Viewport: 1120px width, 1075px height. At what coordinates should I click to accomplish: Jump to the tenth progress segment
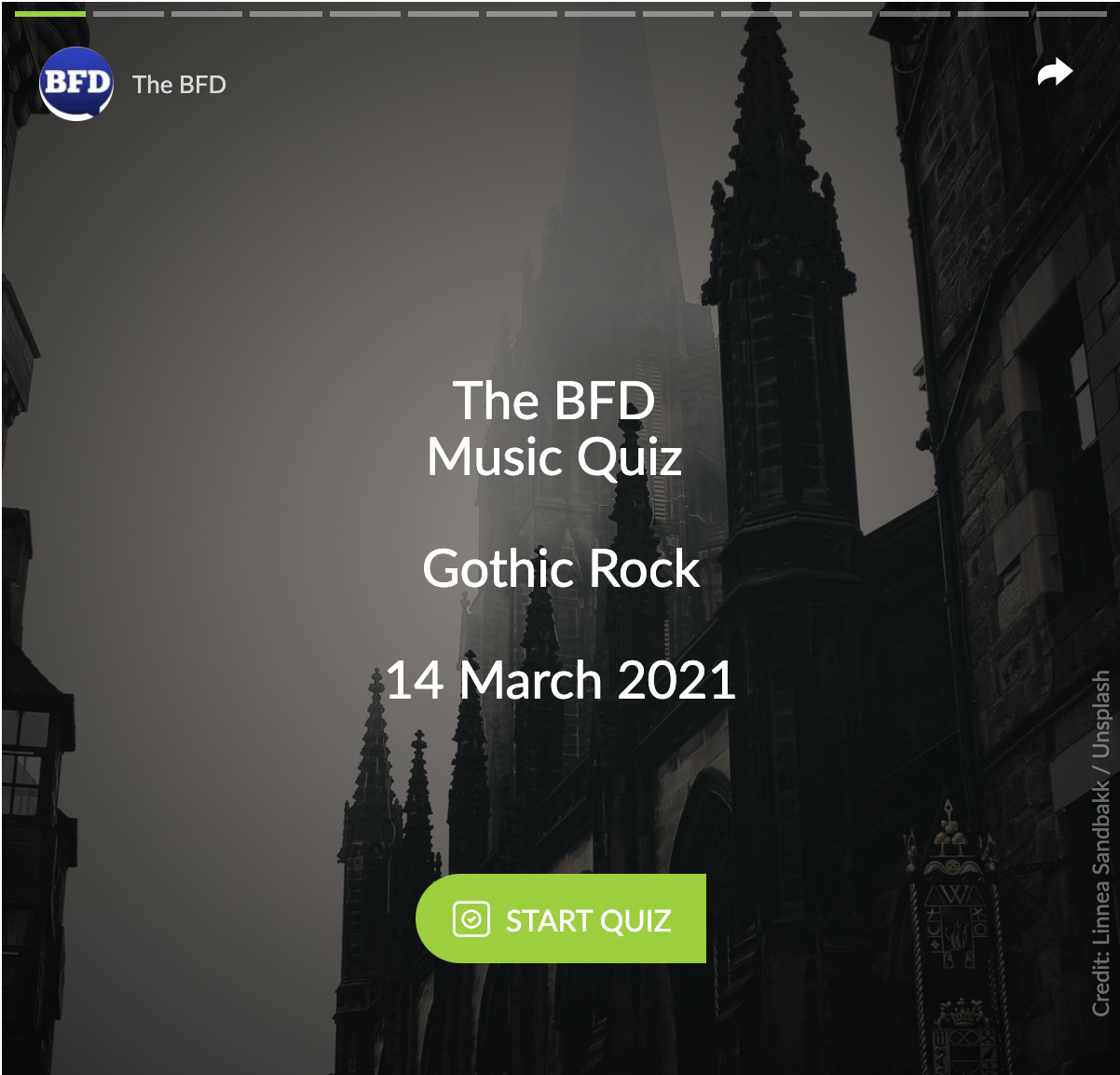point(757,14)
